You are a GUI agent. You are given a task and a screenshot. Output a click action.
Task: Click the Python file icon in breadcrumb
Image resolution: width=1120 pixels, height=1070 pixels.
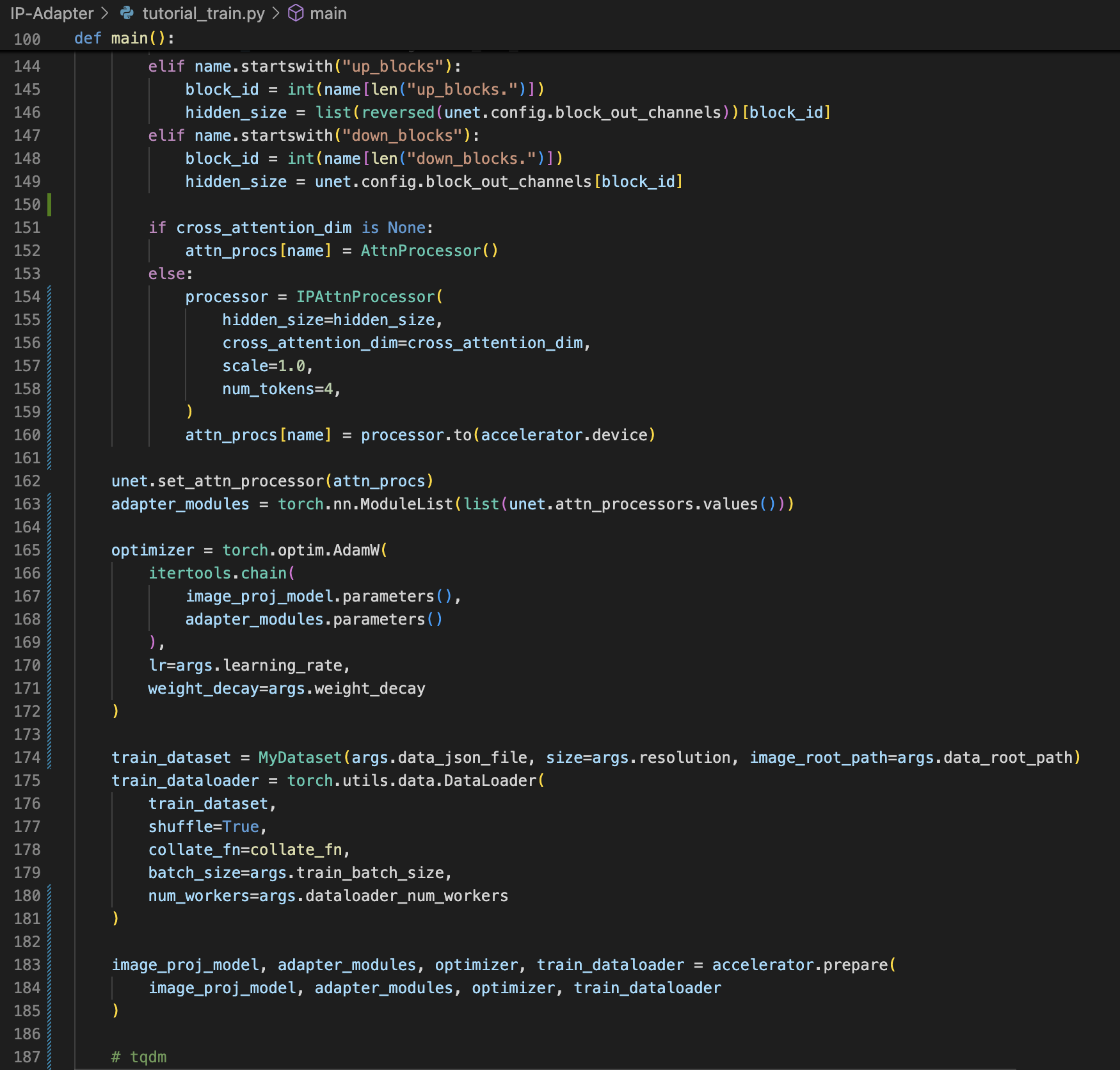pyautogui.click(x=127, y=13)
